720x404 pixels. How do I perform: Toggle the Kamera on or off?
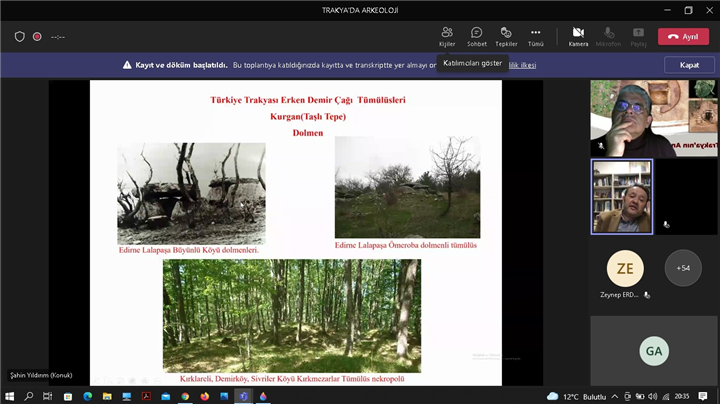pyautogui.click(x=578, y=36)
